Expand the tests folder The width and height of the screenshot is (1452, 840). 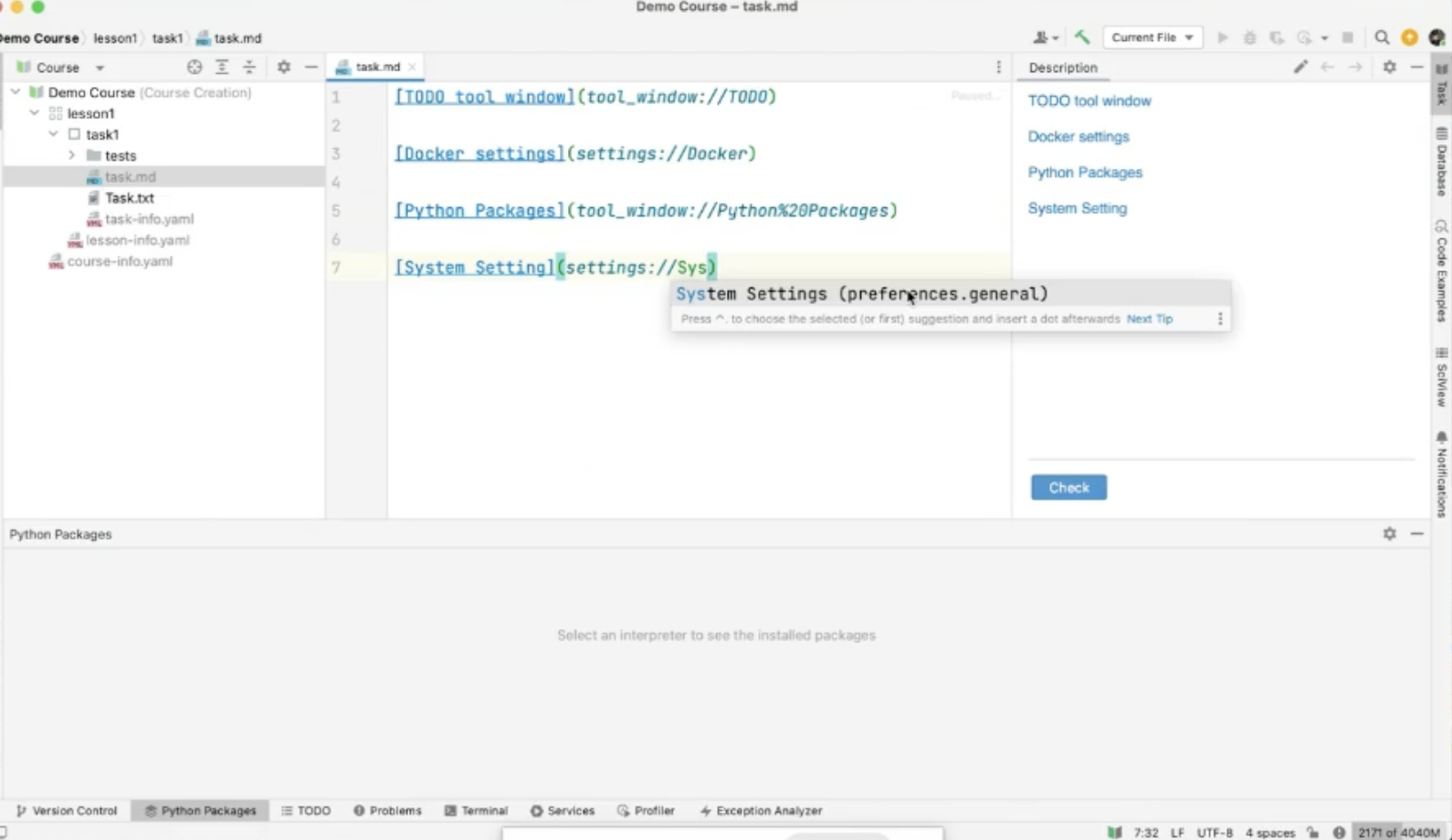click(72, 155)
